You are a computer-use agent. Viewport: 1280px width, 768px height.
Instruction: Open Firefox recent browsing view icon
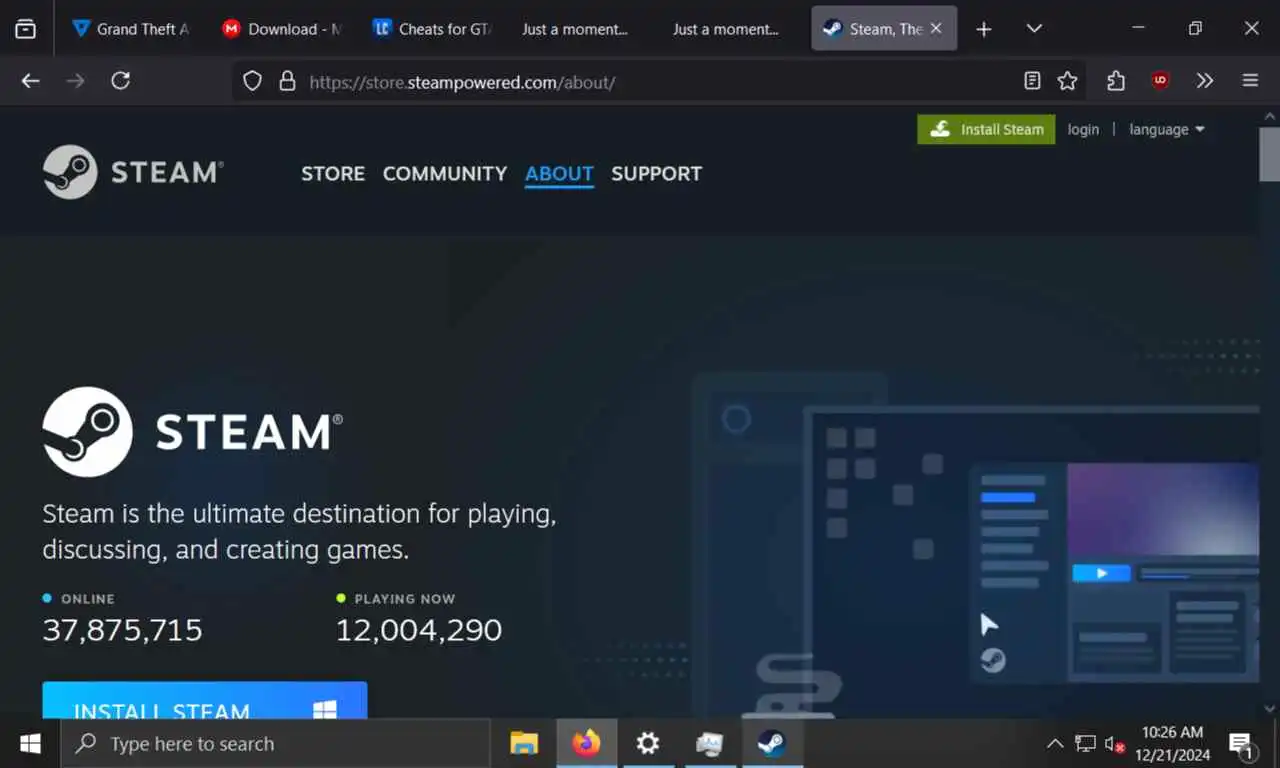26,29
